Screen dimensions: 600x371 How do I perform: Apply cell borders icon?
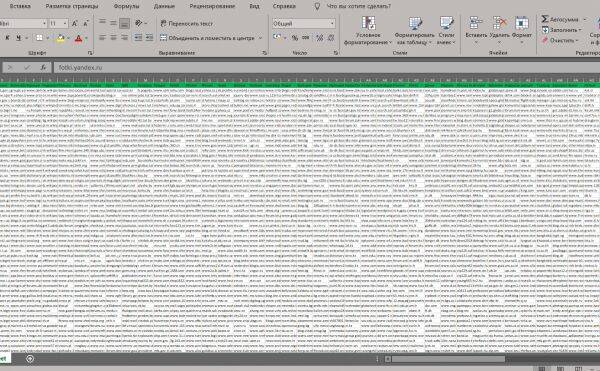tap(39, 38)
